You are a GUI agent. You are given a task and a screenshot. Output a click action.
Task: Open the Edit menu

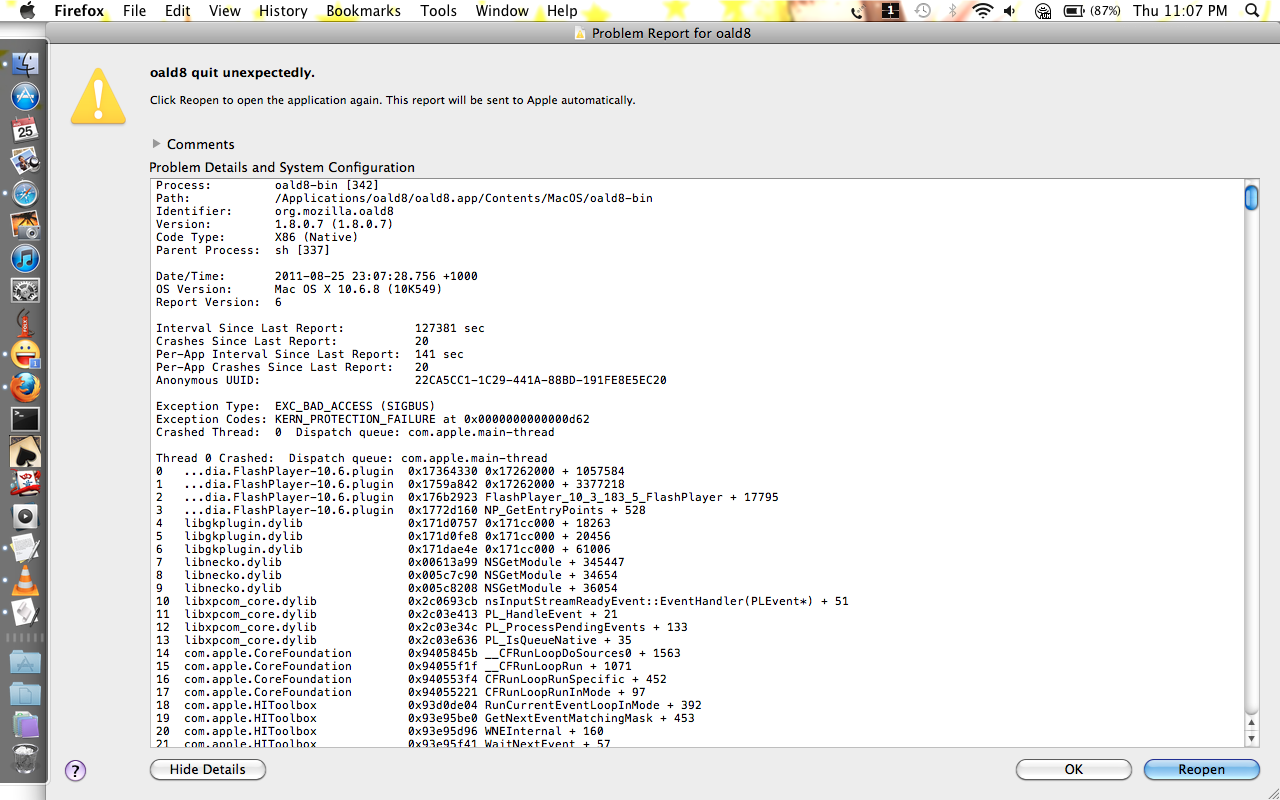pyautogui.click(x=178, y=11)
